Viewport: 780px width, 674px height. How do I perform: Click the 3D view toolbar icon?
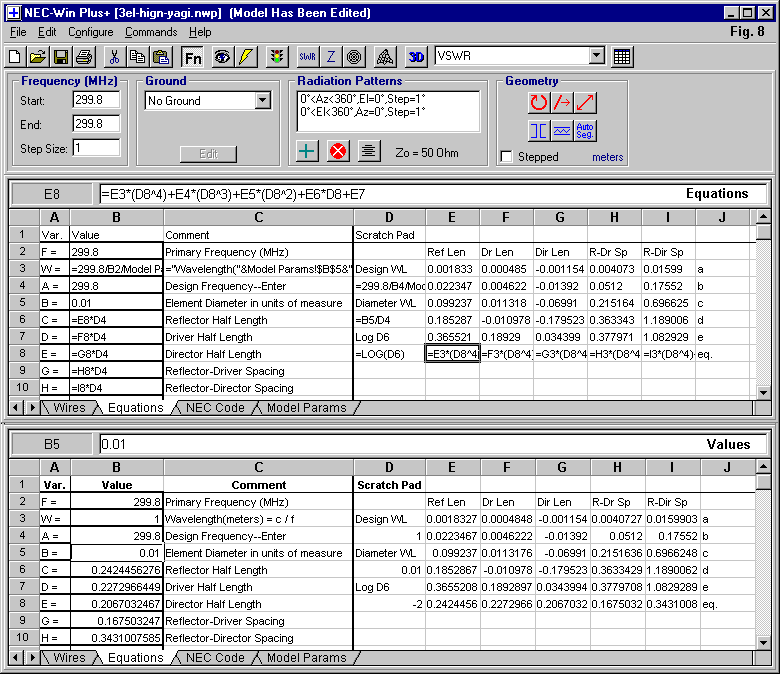point(417,57)
